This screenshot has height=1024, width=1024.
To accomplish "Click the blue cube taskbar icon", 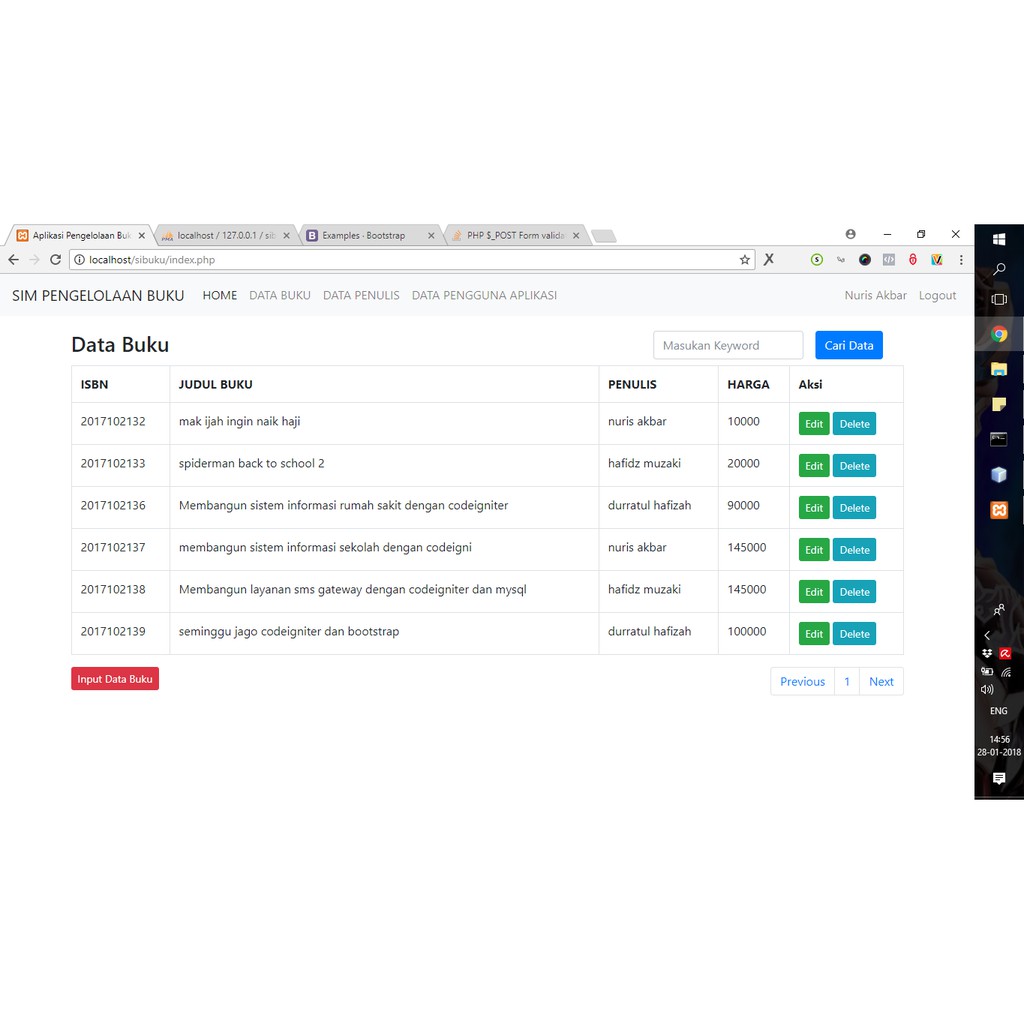I will 999,475.
